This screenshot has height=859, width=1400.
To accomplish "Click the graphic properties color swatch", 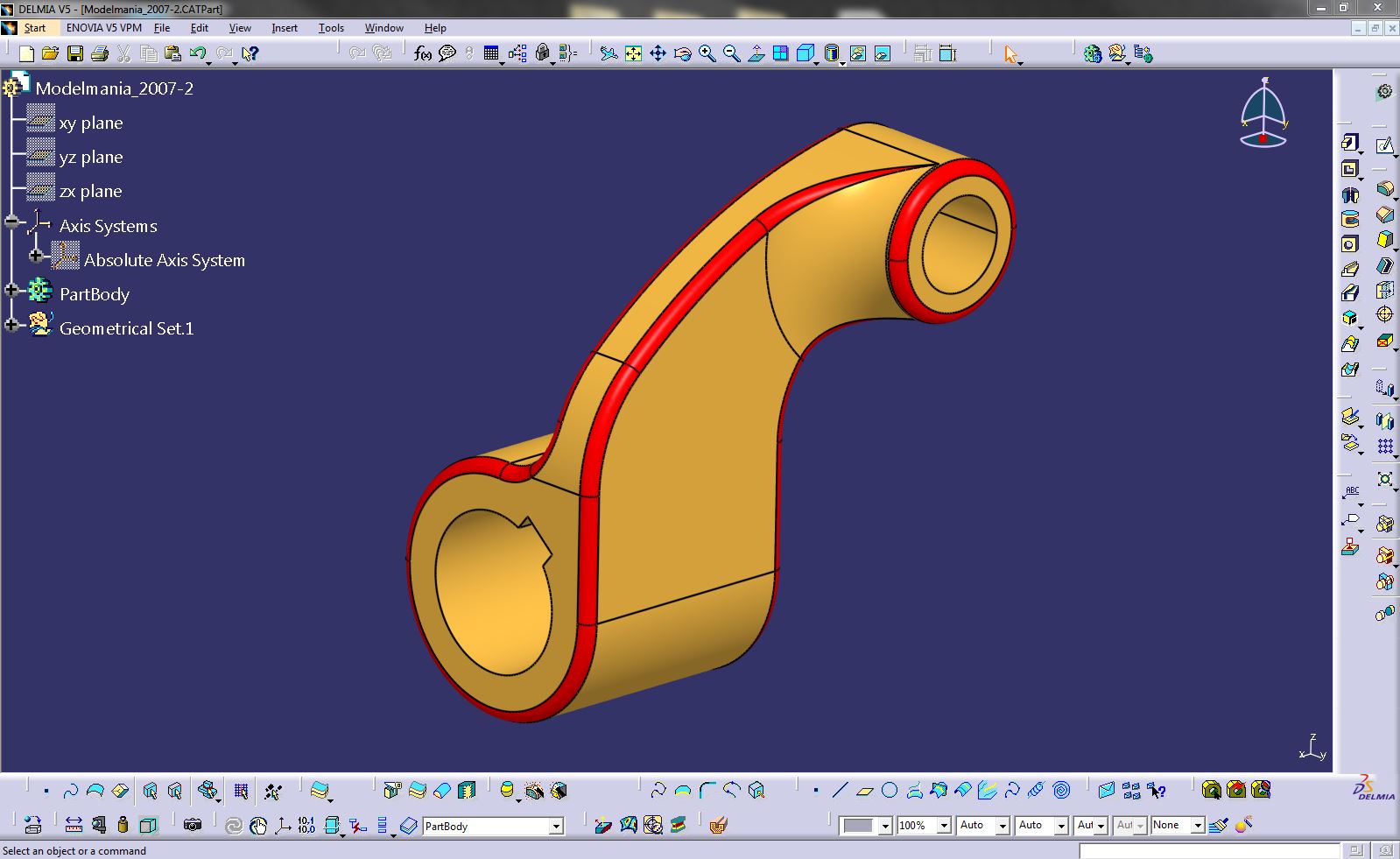I will pos(858,826).
